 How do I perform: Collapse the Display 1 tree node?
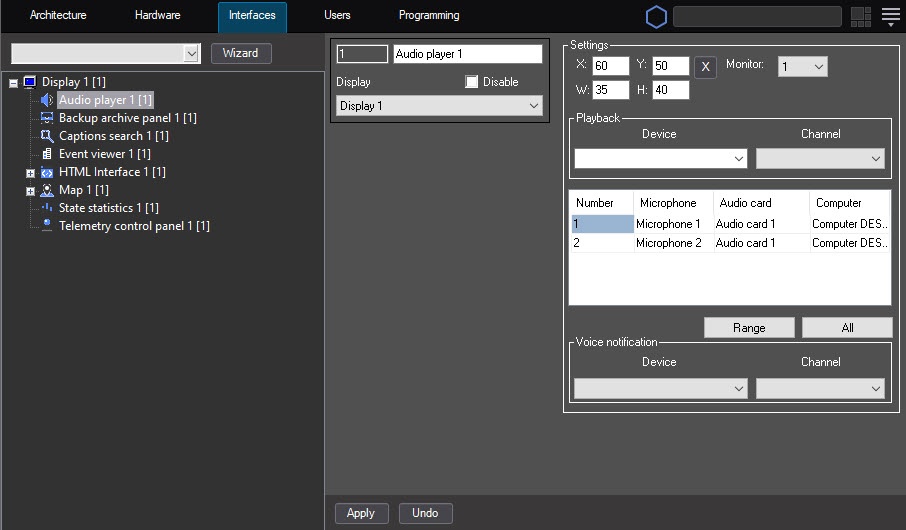[x=14, y=83]
